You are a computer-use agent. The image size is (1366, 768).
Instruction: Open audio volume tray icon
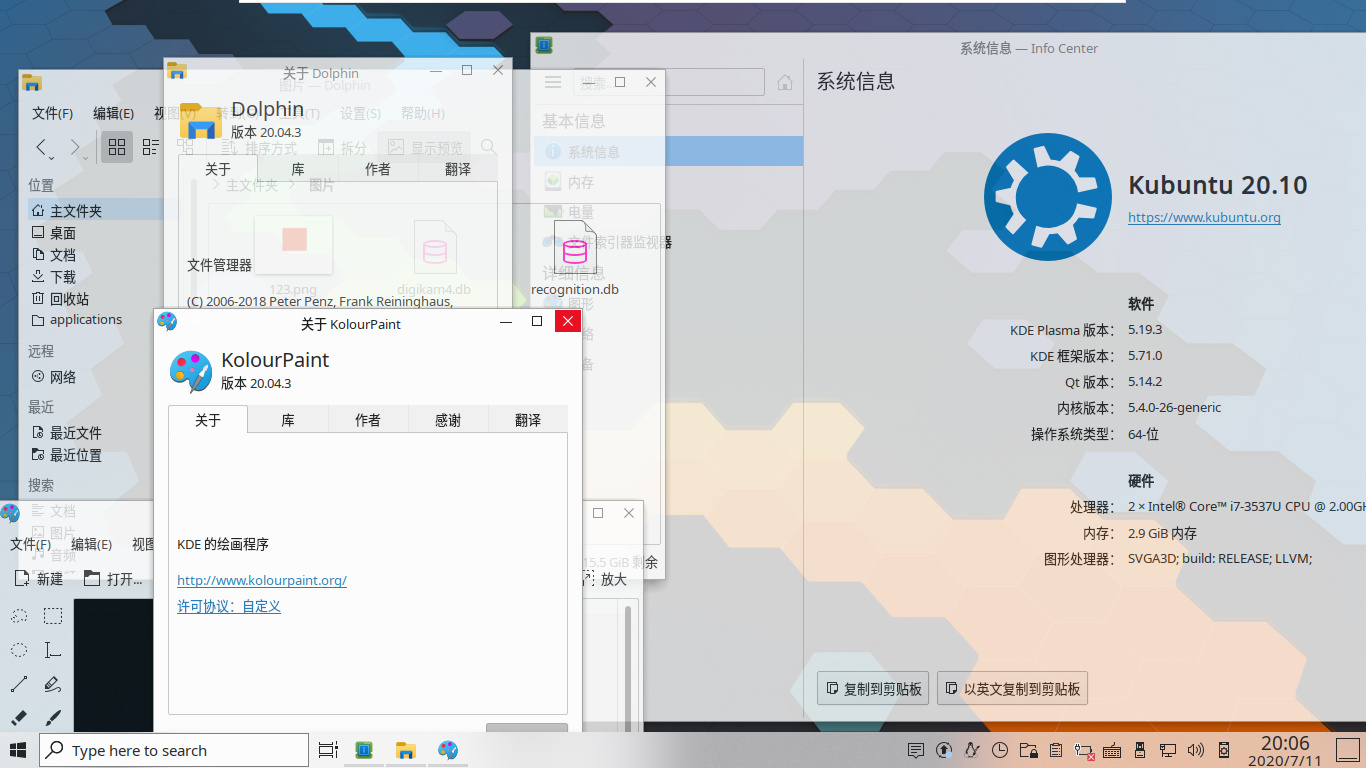tap(1195, 750)
